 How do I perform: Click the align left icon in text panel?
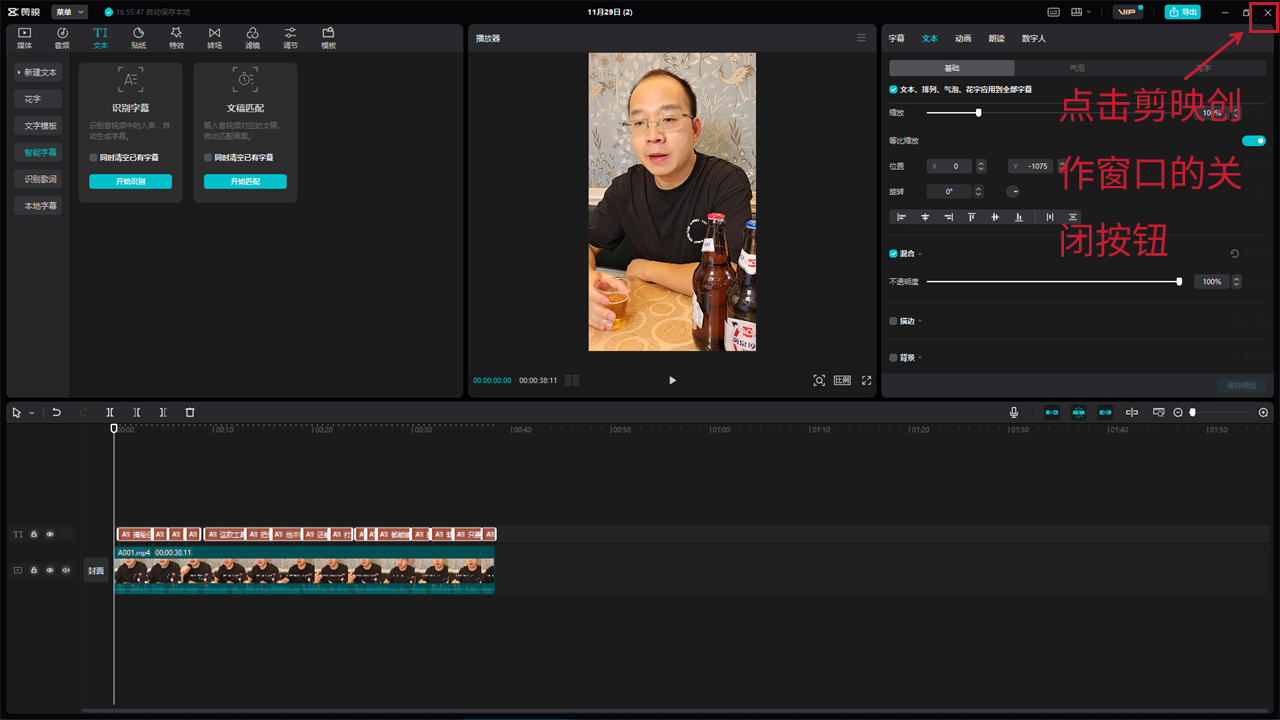901,217
